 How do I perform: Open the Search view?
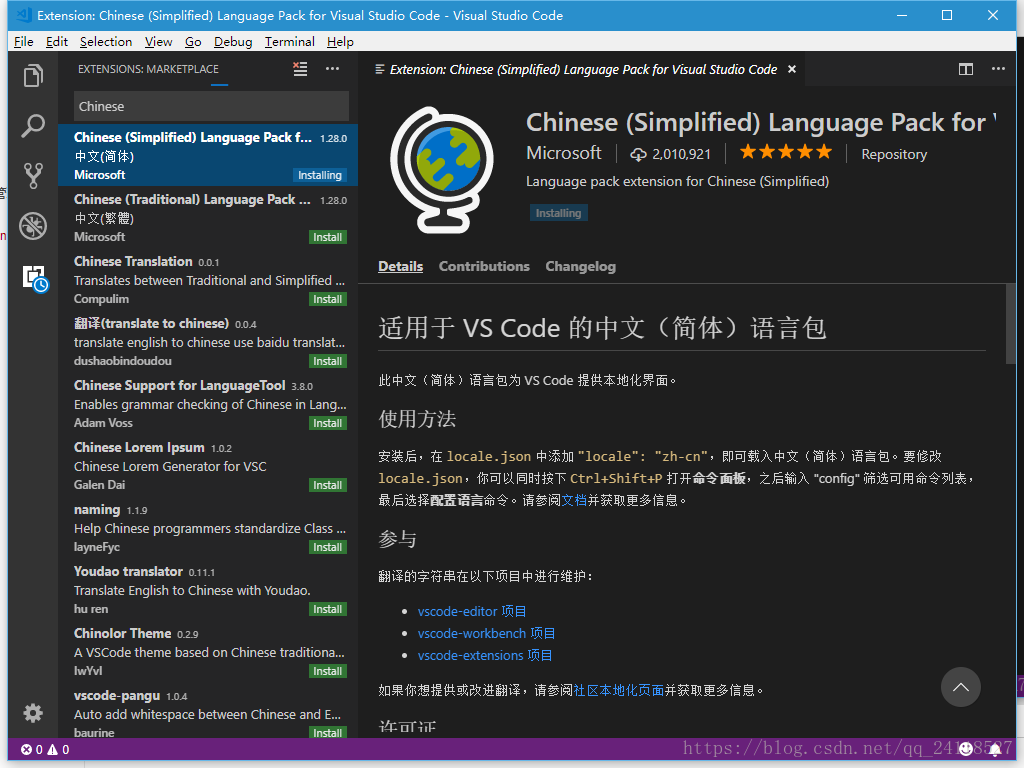(x=33, y=125)
